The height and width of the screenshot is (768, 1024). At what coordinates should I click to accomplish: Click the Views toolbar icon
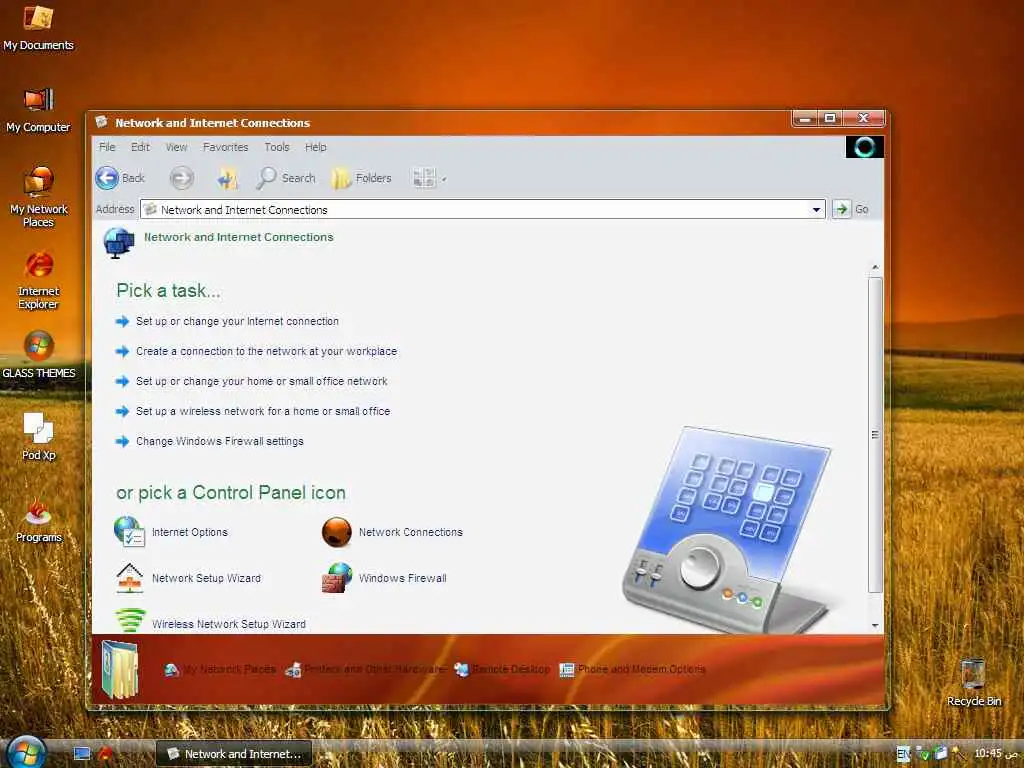(424, 178)
